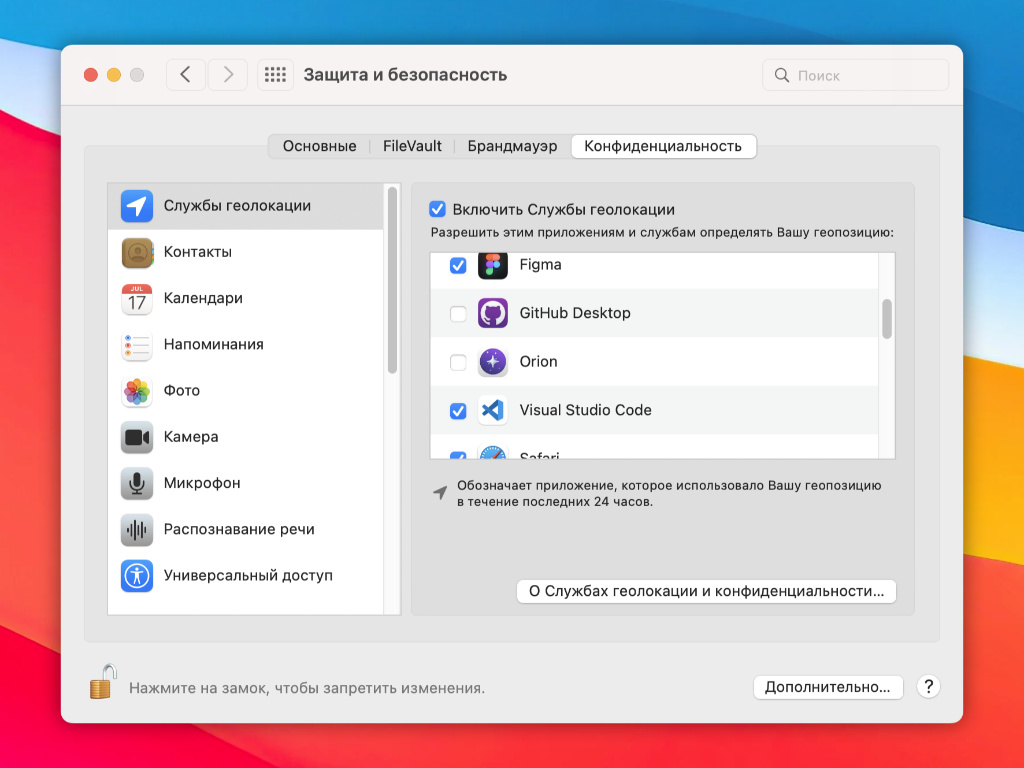The height and width of the screenshot is (768, 1024).
Task: Select the Камера camera icon
Action: pyautogui.click(x=137, y=437)
